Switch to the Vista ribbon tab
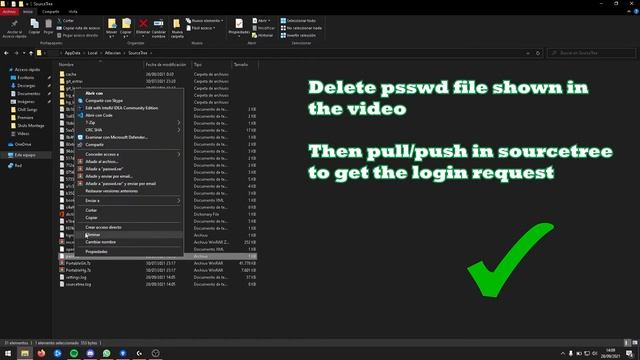Screen dimensions: 640x360 pyautogui.click(x=73, y=12)
